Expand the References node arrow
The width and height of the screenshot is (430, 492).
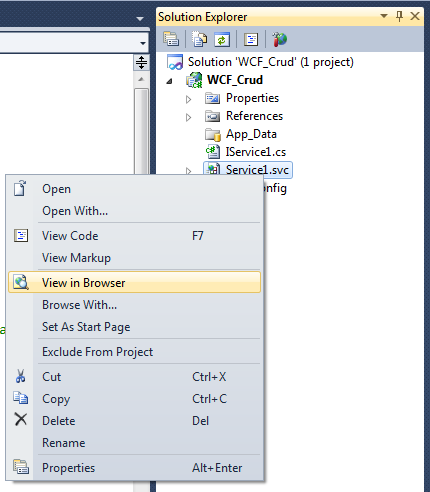click(x=189, y=117)
